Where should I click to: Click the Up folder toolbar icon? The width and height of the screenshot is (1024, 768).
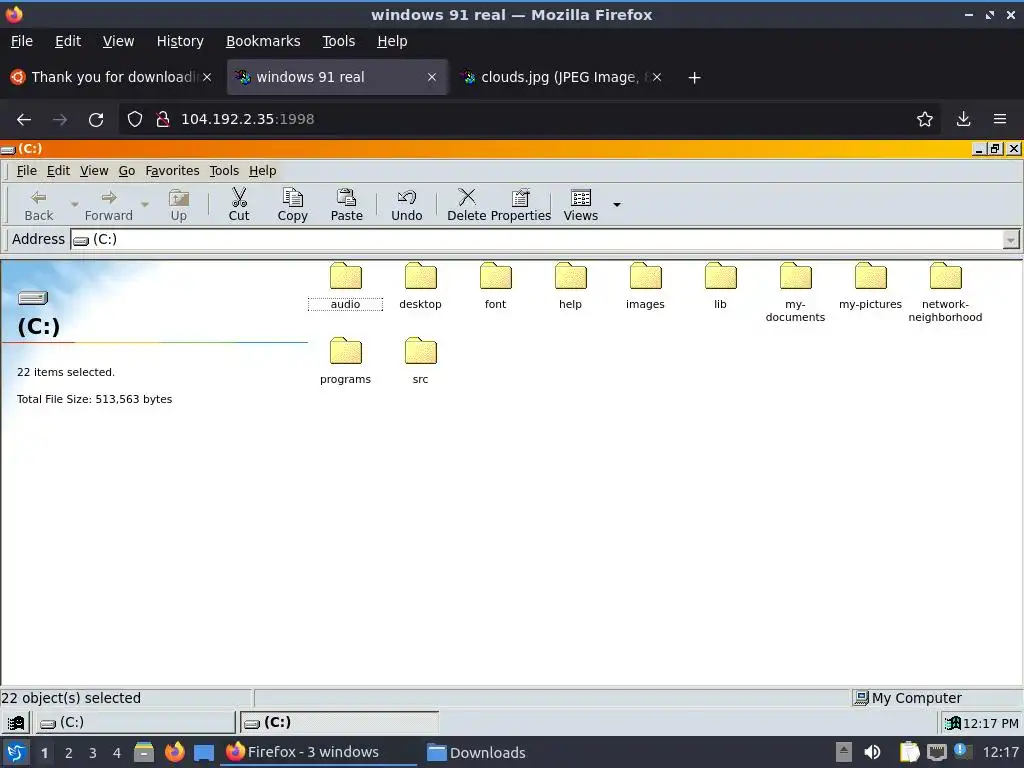click(178, 197)
